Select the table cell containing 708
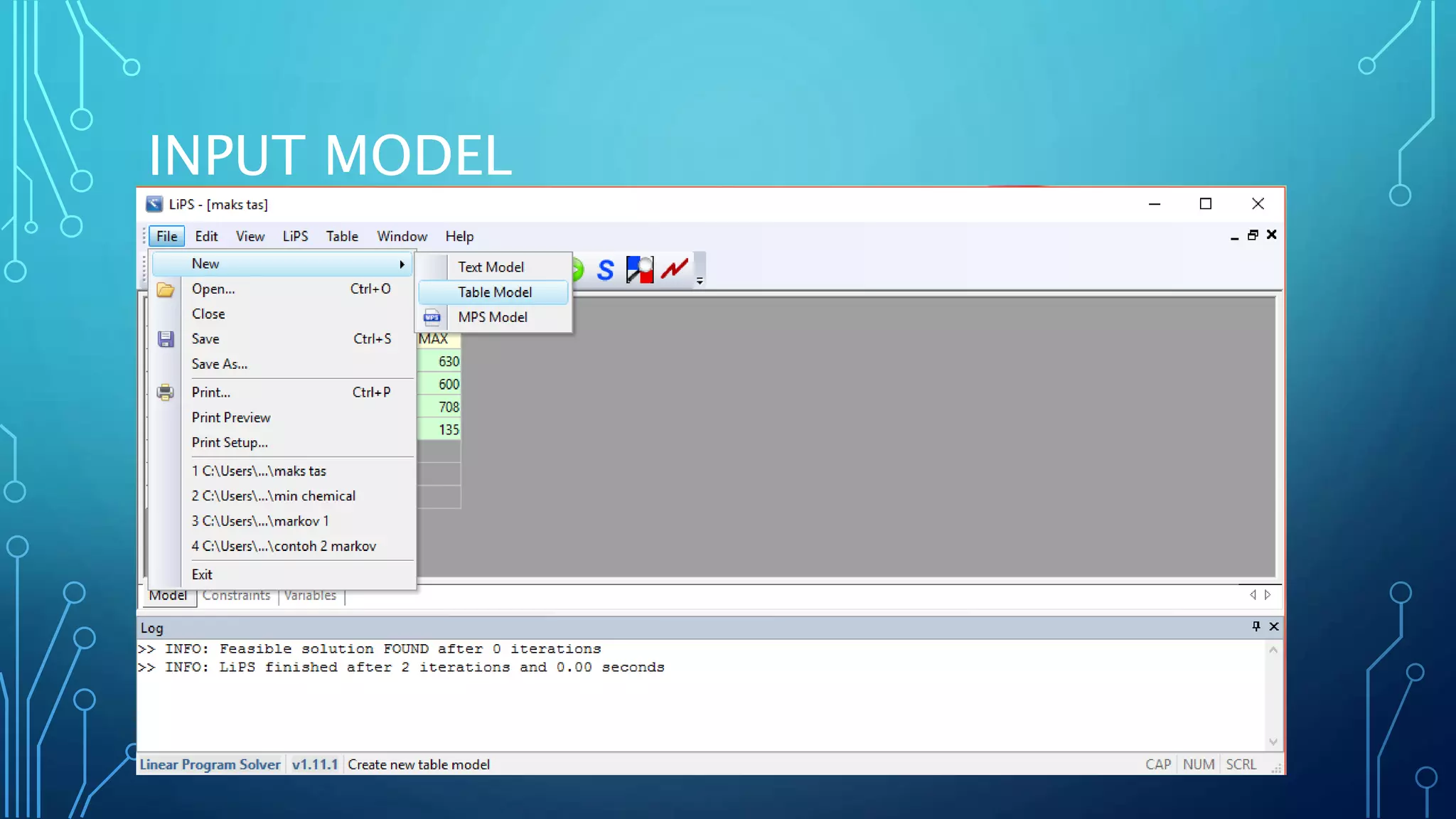The image size is (1456, 819). tap(439, 407)
